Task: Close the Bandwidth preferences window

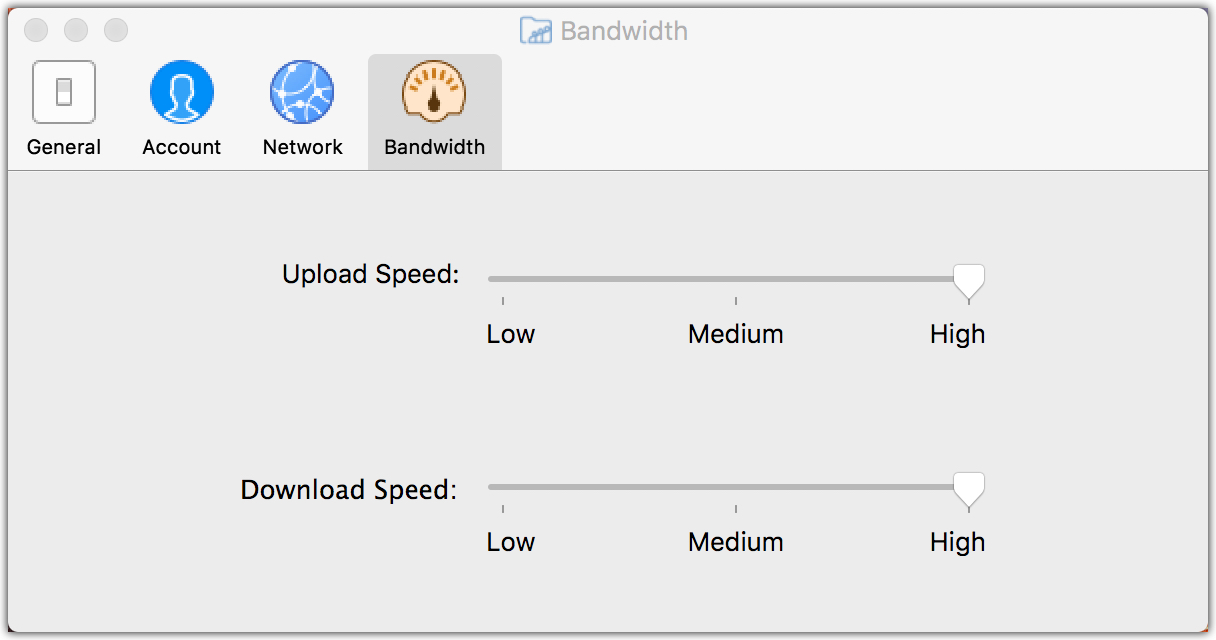Action: (36, 31)
